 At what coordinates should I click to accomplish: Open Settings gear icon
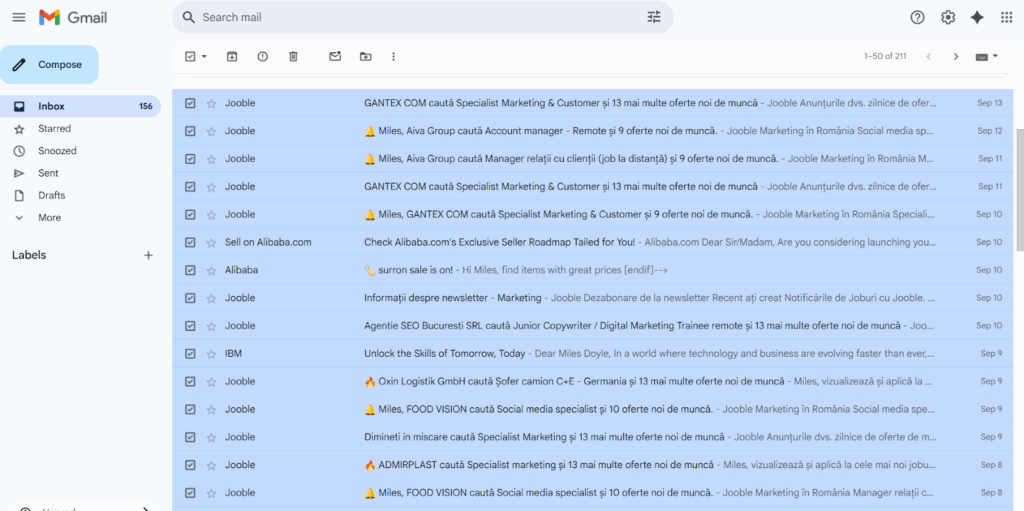click(948, 18)
